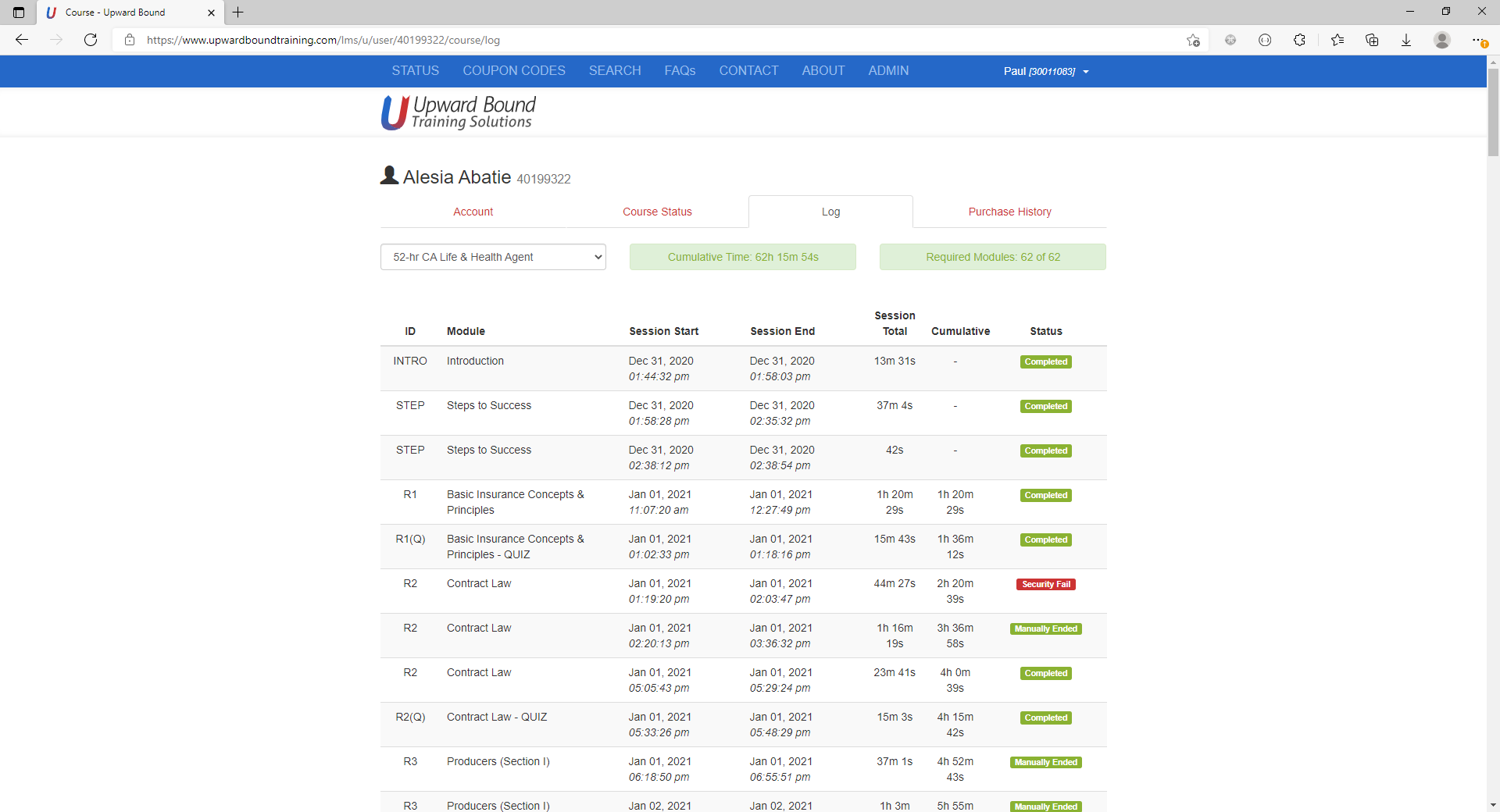Open the STATUS menu item

pos(416,71)
